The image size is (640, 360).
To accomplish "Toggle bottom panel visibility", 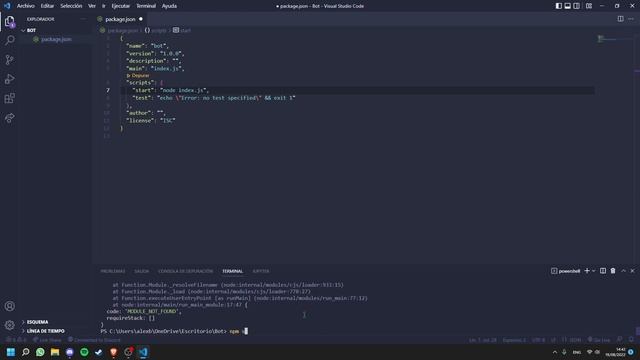I will click(568, 6).
